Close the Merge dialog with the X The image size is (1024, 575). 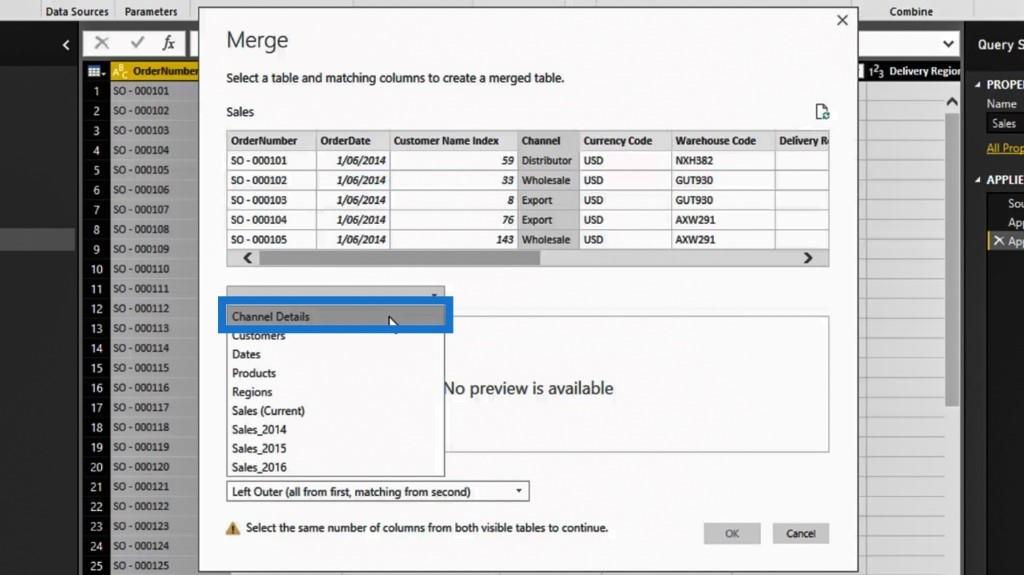(842, 20)
